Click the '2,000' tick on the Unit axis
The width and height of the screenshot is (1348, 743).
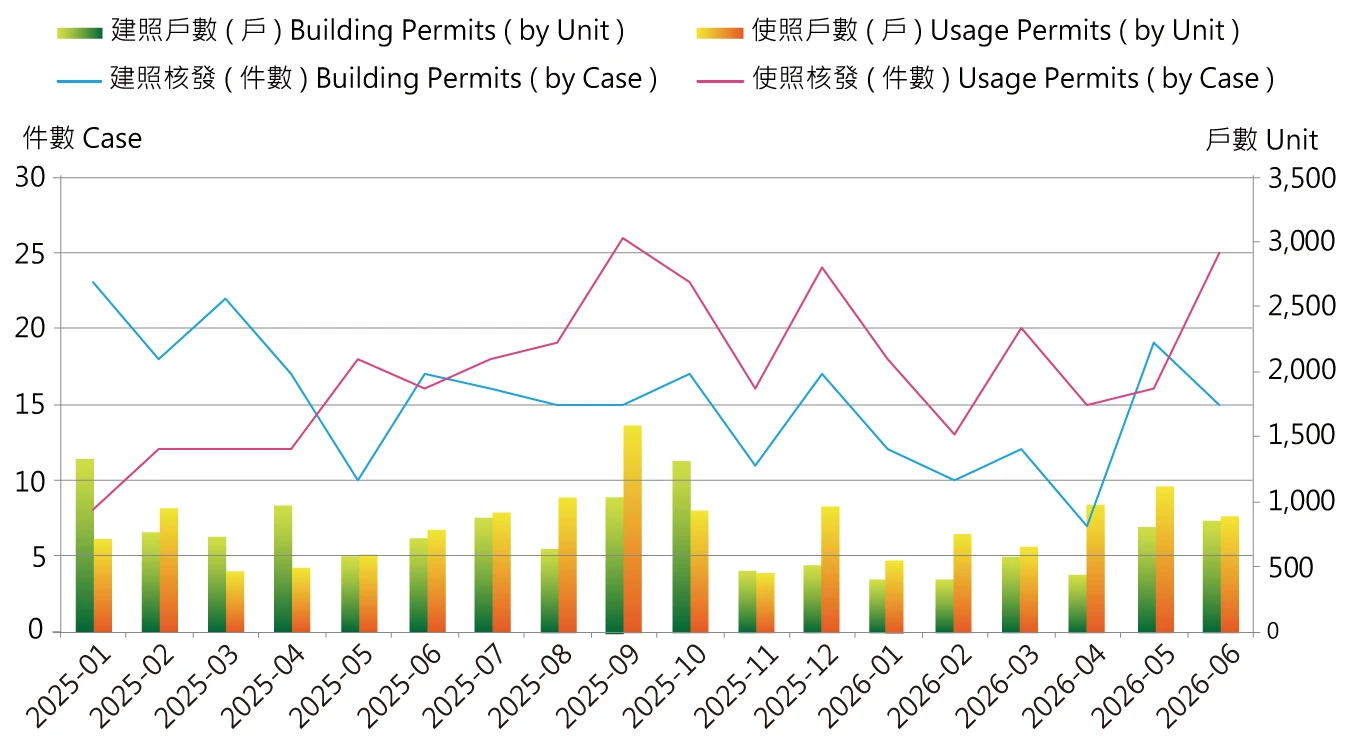(1301, 370)
